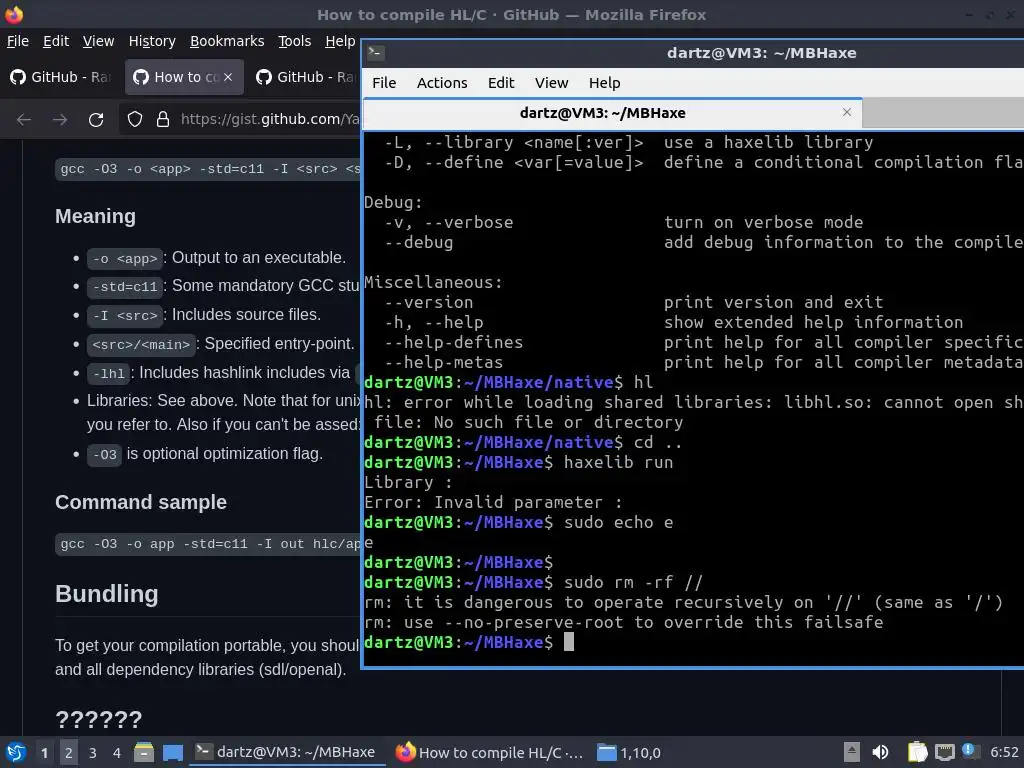Click the removable media eject tray icon
Screen dimensions: 1024x768
pyautogui.click(x=852, y=752)
